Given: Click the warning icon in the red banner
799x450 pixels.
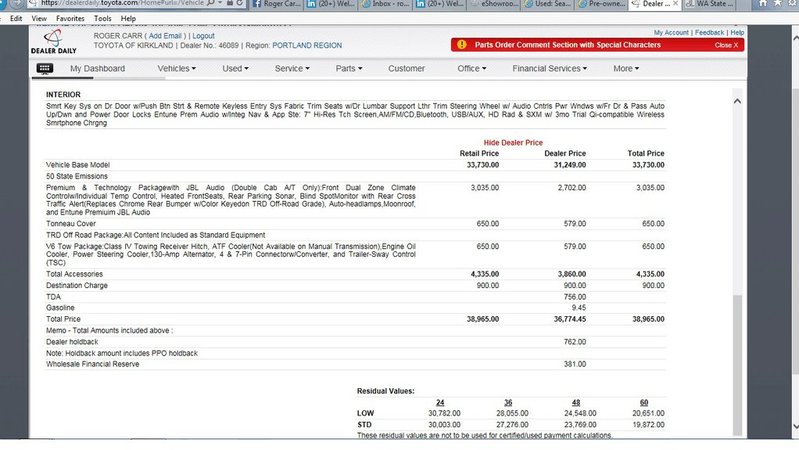Looking at the screenshot, I should (462, 45).
